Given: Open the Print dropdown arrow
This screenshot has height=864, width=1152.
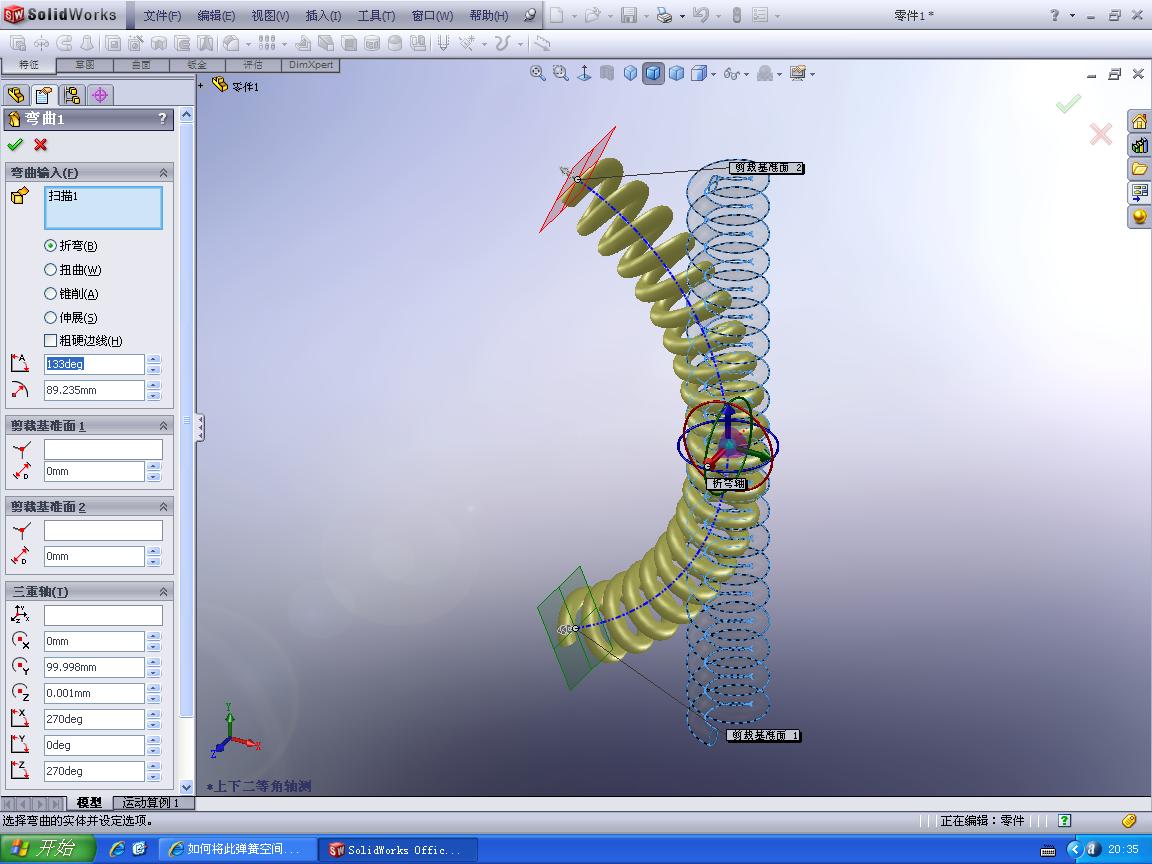Looking at the screenshot, I should tap(682, 15).
